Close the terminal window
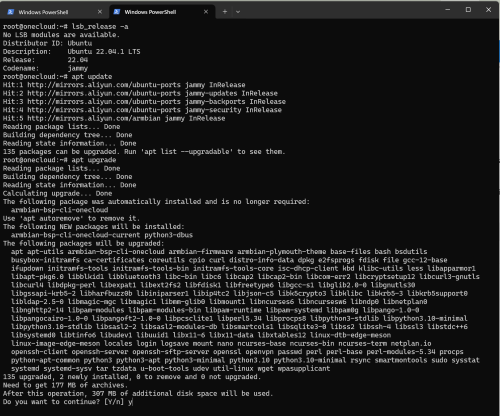500x416 pixels. 488,10
